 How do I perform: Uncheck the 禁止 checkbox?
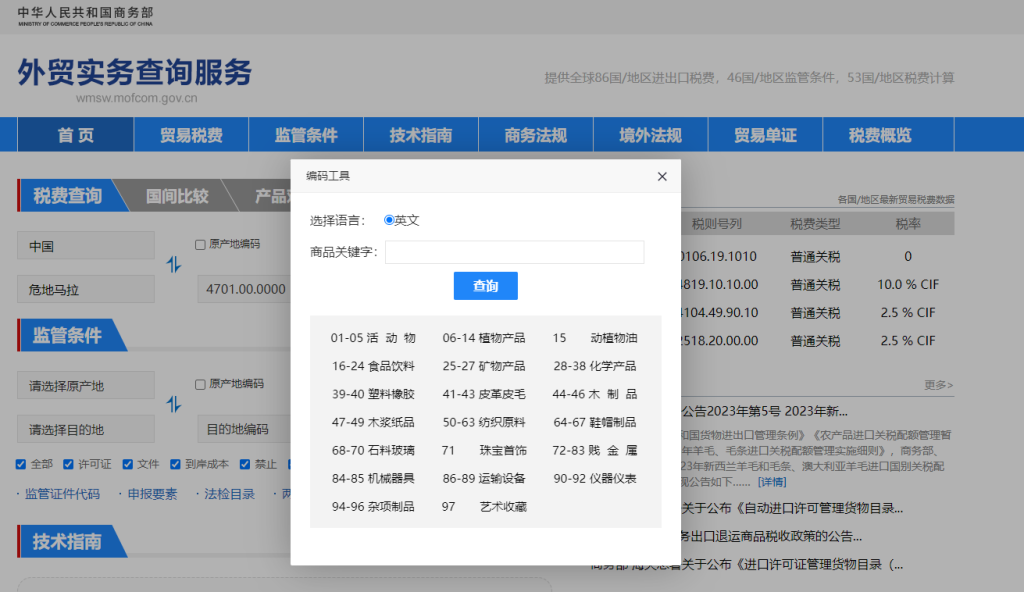pos(245,464)
